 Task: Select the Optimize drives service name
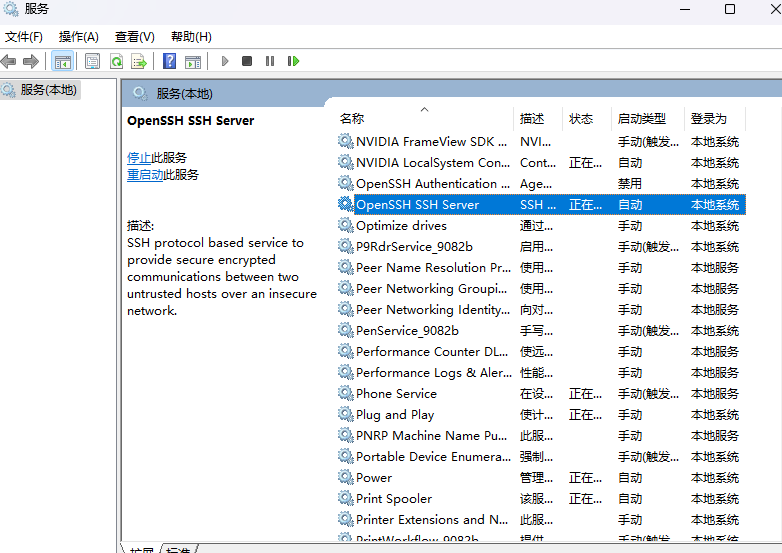pos(401,226)
